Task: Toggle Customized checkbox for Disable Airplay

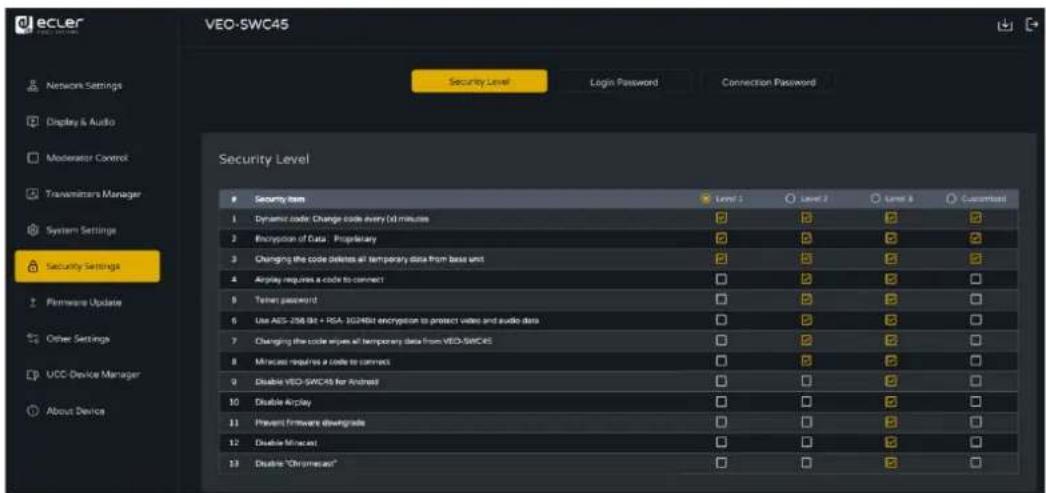Action: [x=976, y=402]
